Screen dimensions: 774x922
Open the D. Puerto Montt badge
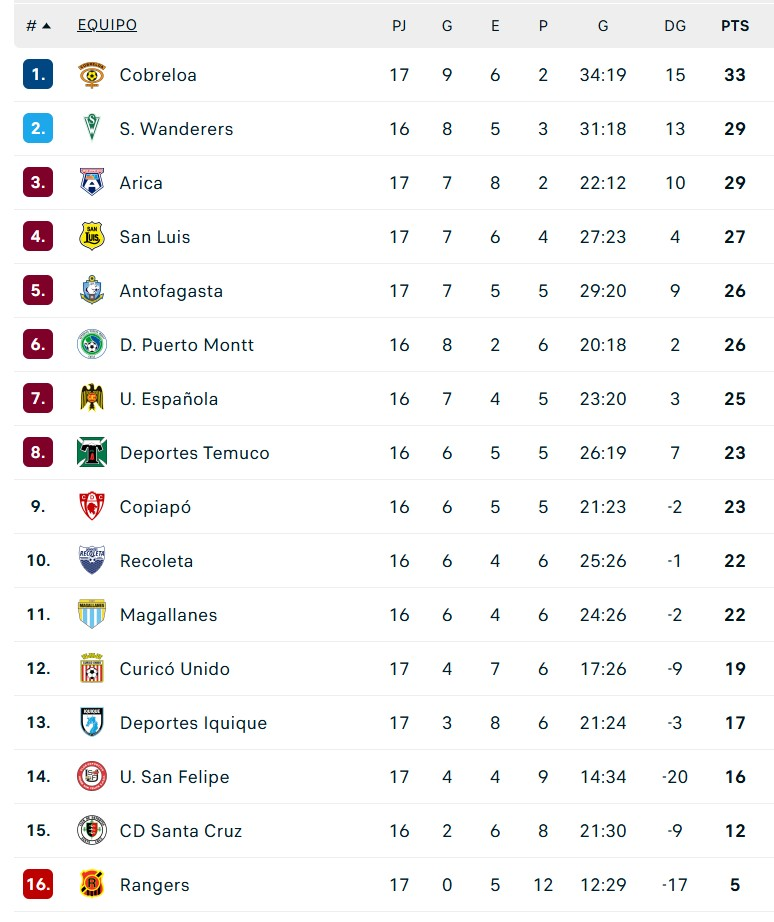[x=92, y=345]
